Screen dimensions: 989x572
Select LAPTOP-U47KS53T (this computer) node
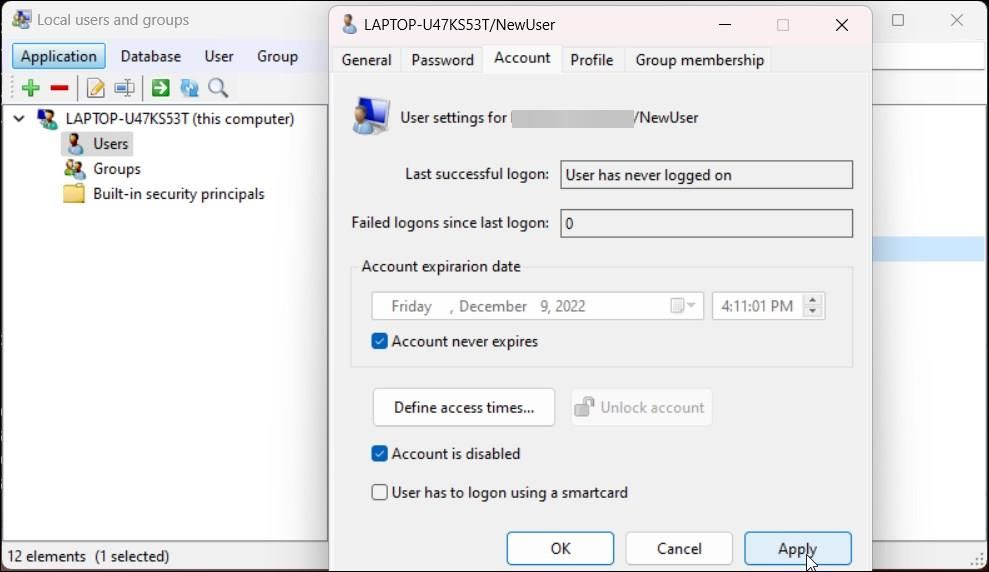(x=180, y=119)
